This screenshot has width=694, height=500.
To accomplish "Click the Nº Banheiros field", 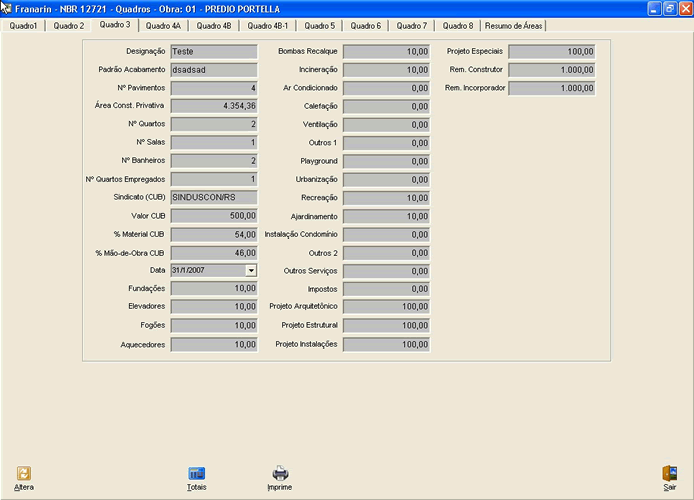I will 214,161.
